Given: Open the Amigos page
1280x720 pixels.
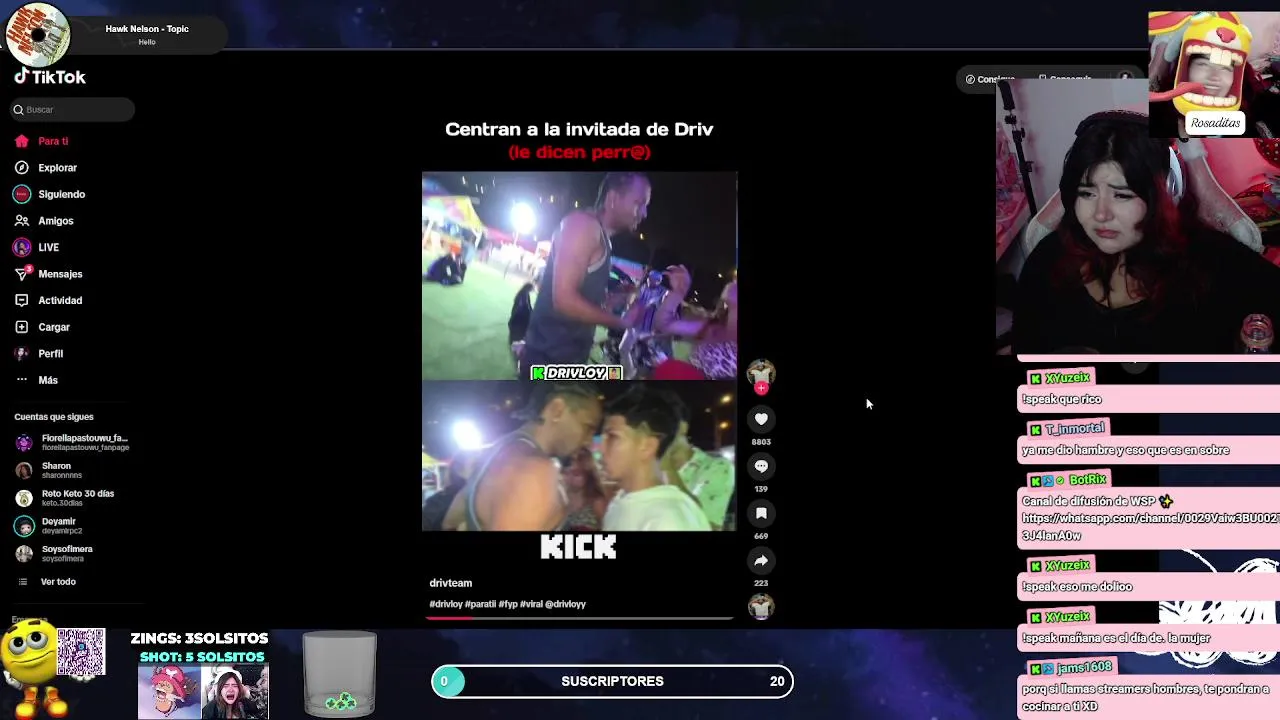Looking at the screenshot, I should tap(55, 221).
